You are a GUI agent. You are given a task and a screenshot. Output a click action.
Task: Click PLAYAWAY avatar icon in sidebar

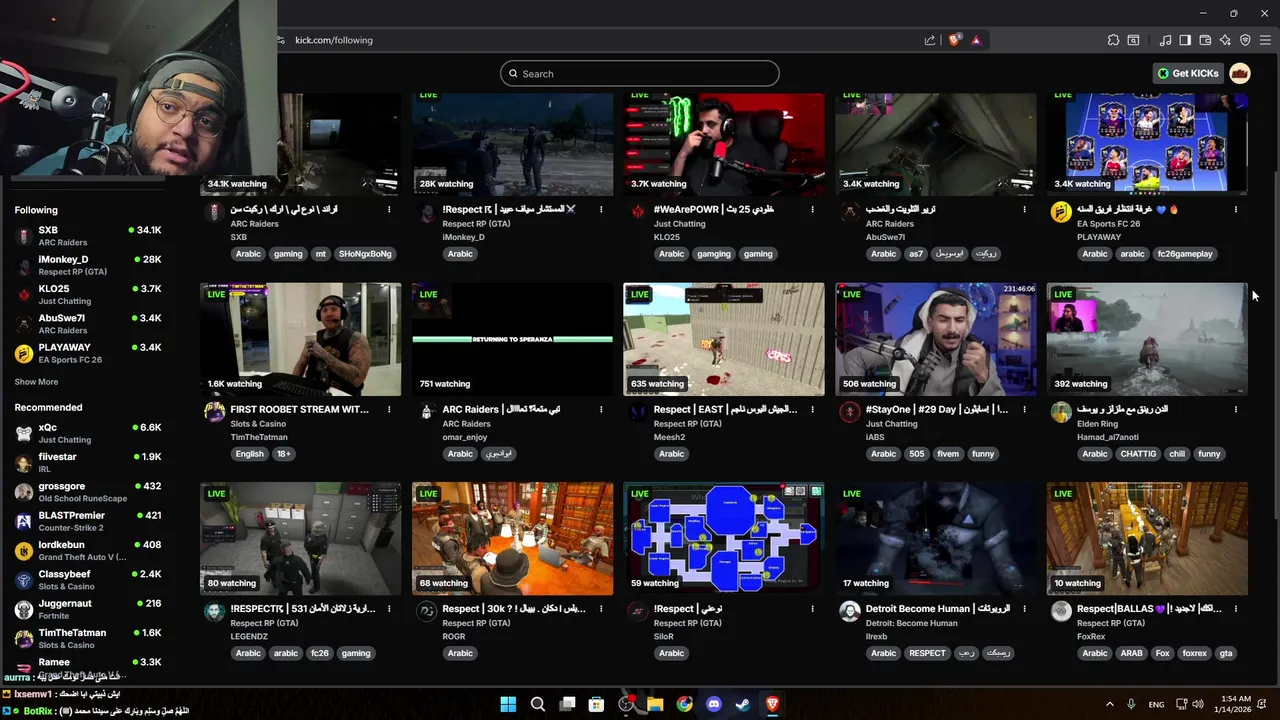tap(24, 353)
